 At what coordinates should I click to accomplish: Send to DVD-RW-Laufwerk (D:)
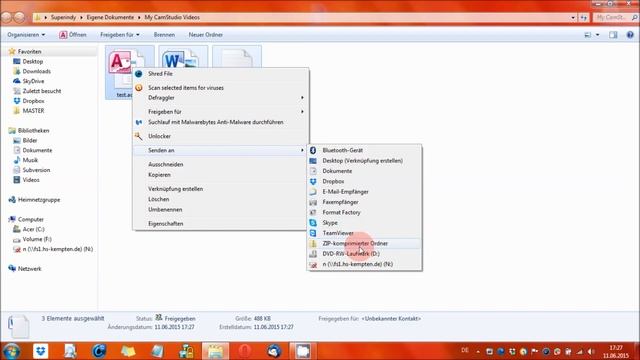pos(351,254)
